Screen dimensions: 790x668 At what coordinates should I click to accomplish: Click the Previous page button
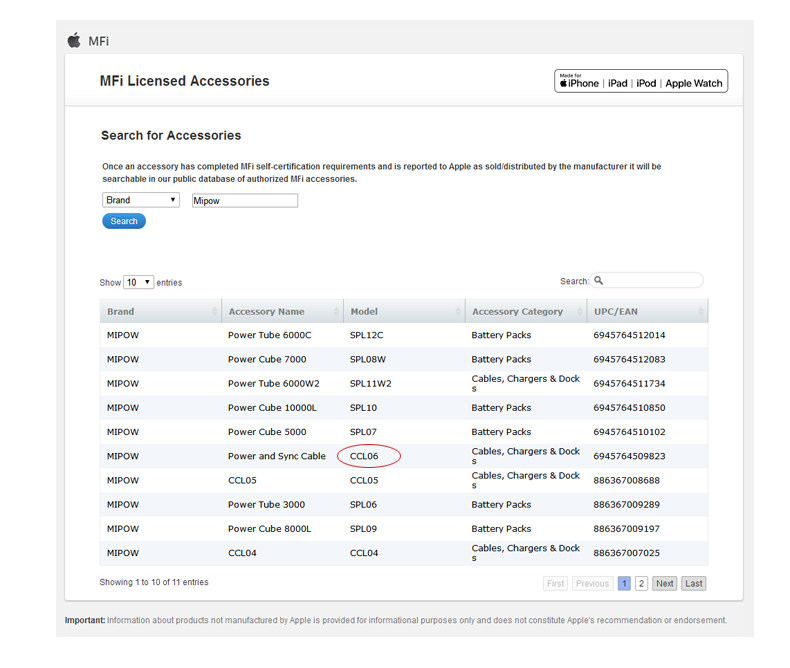[x=592, y=583]
